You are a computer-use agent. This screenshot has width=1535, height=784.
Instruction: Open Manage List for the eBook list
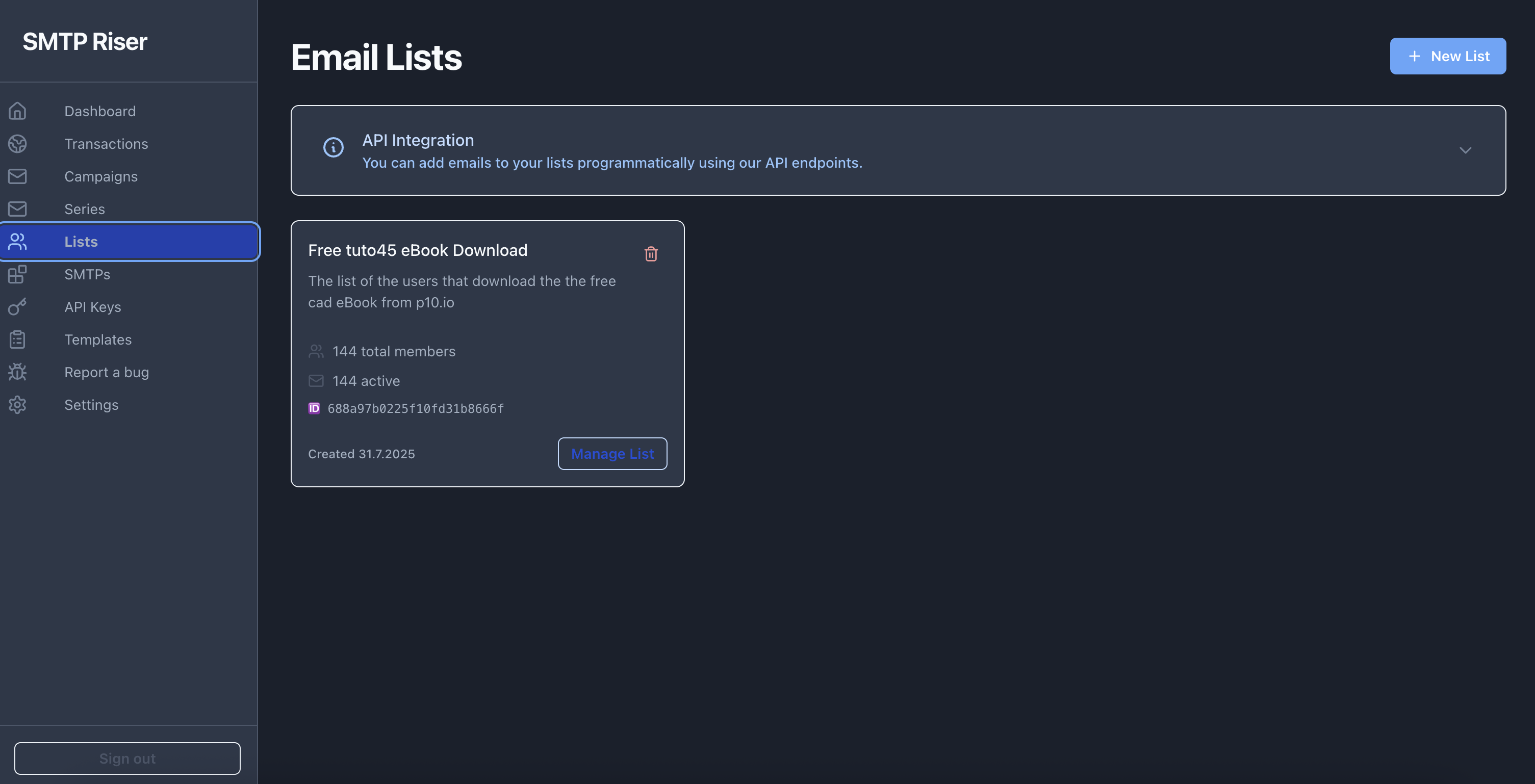coord(612,453)
